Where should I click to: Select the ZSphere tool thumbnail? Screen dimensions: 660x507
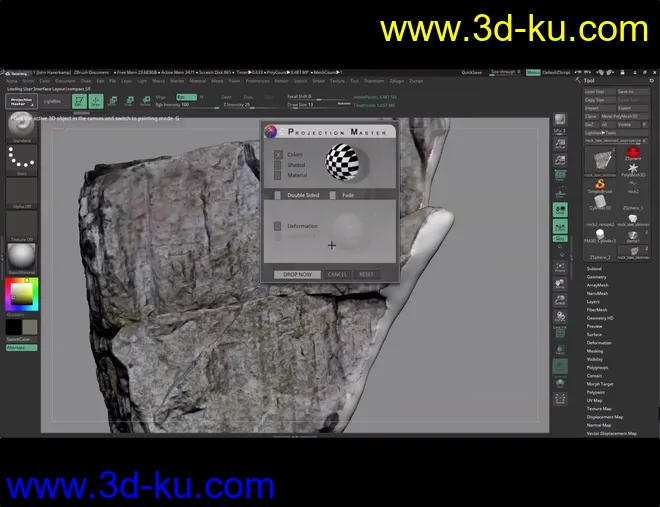pos(633,153)
